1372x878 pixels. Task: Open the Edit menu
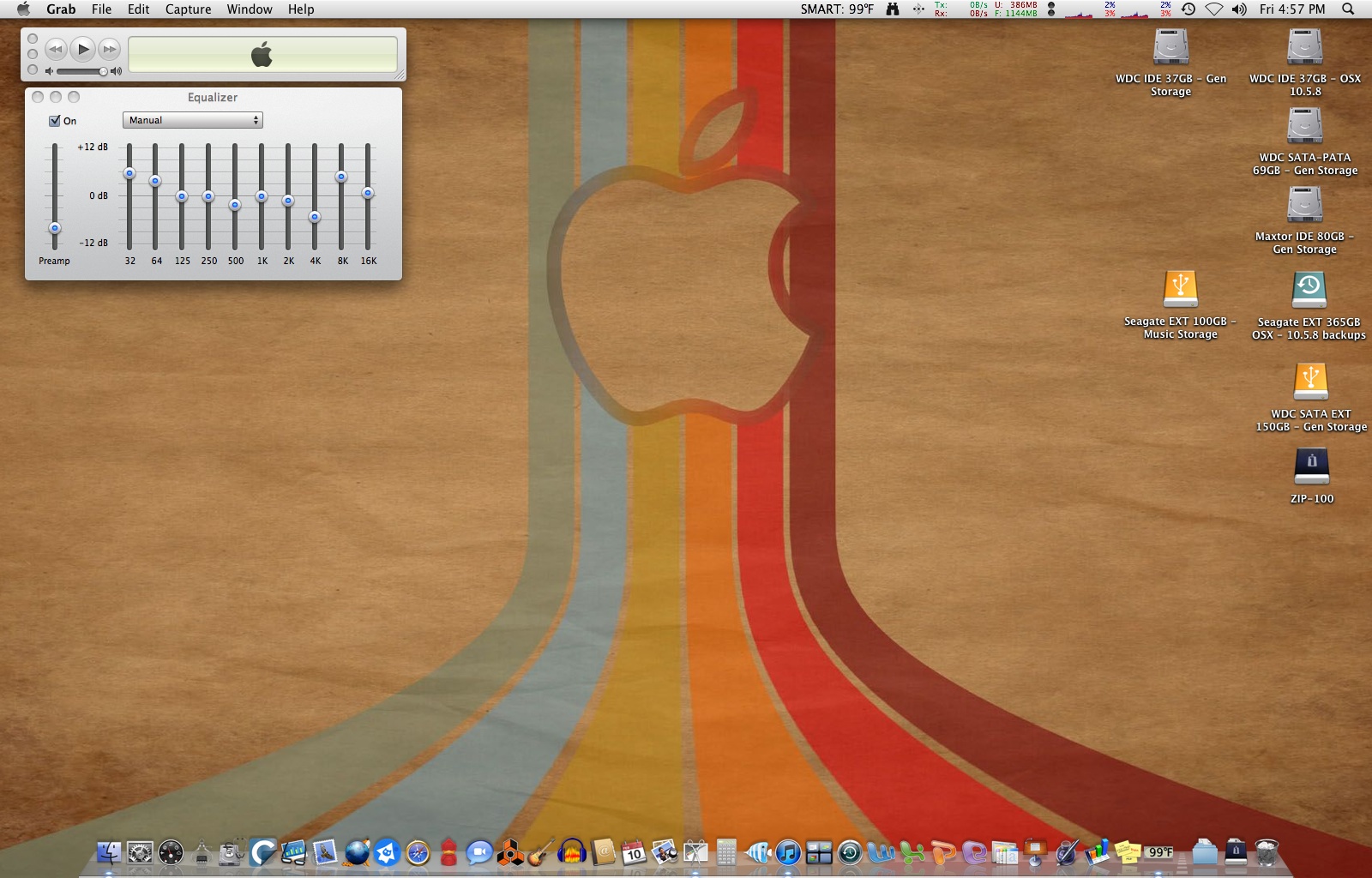(139, 9)
